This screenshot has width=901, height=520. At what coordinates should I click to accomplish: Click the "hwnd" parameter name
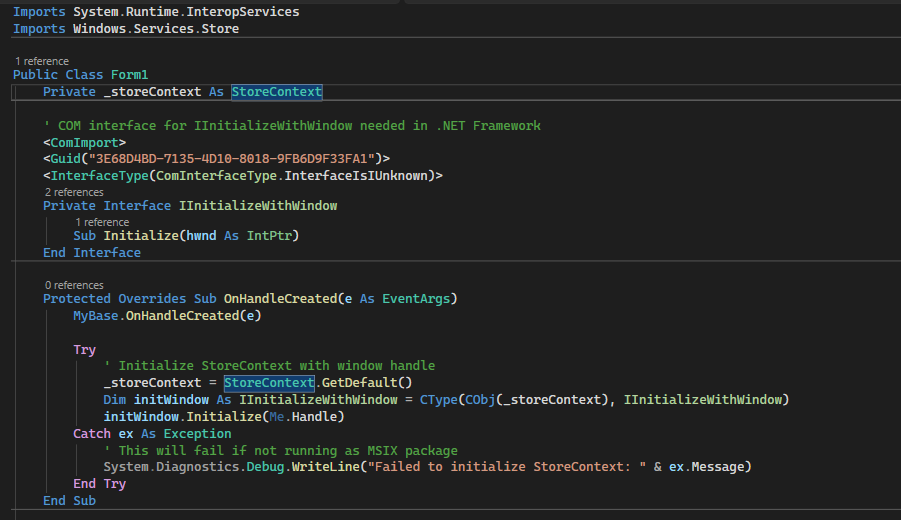click(x=201, y=236)
